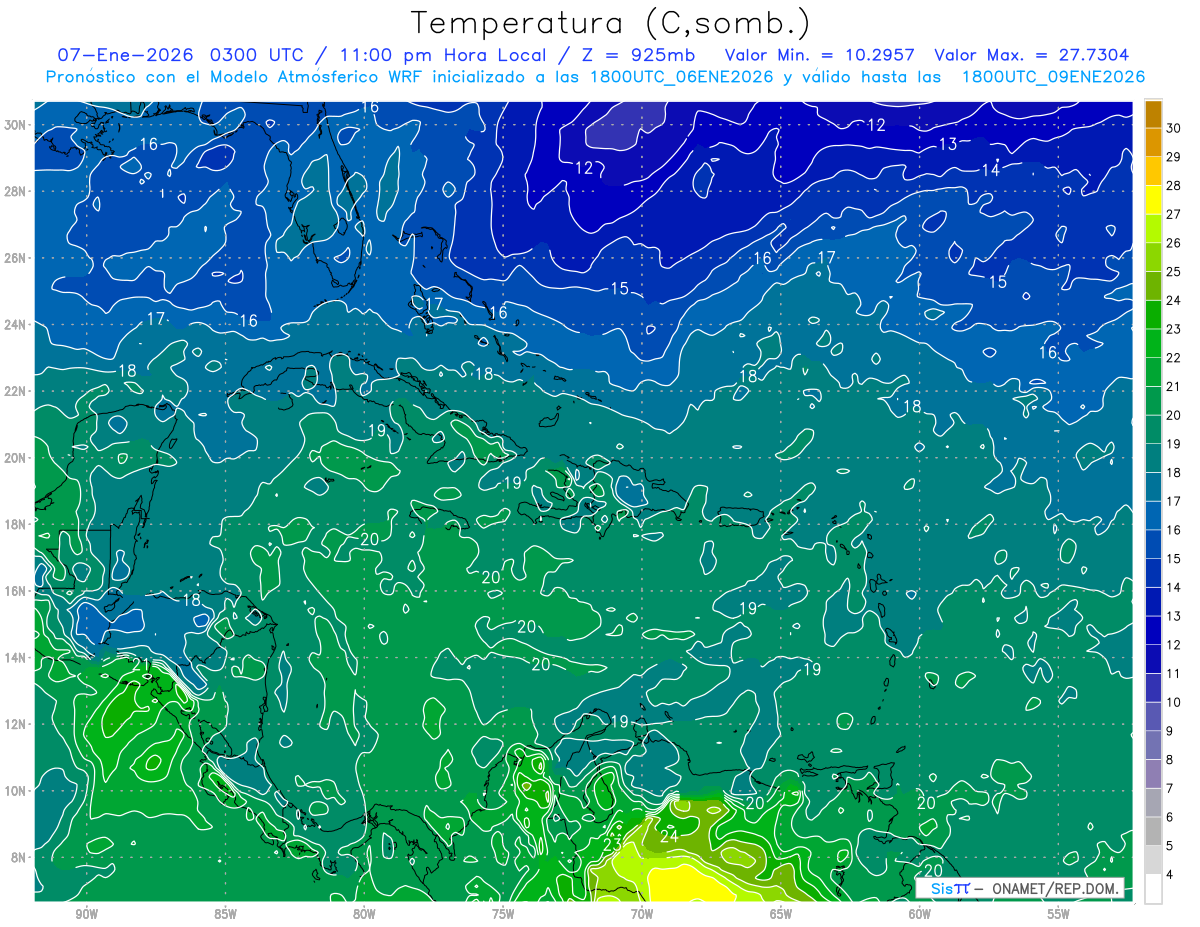The image size is (1200, 927).
Task: Click the '1800UTC_09ENE2026' valid-until time
Action: 1053,76
